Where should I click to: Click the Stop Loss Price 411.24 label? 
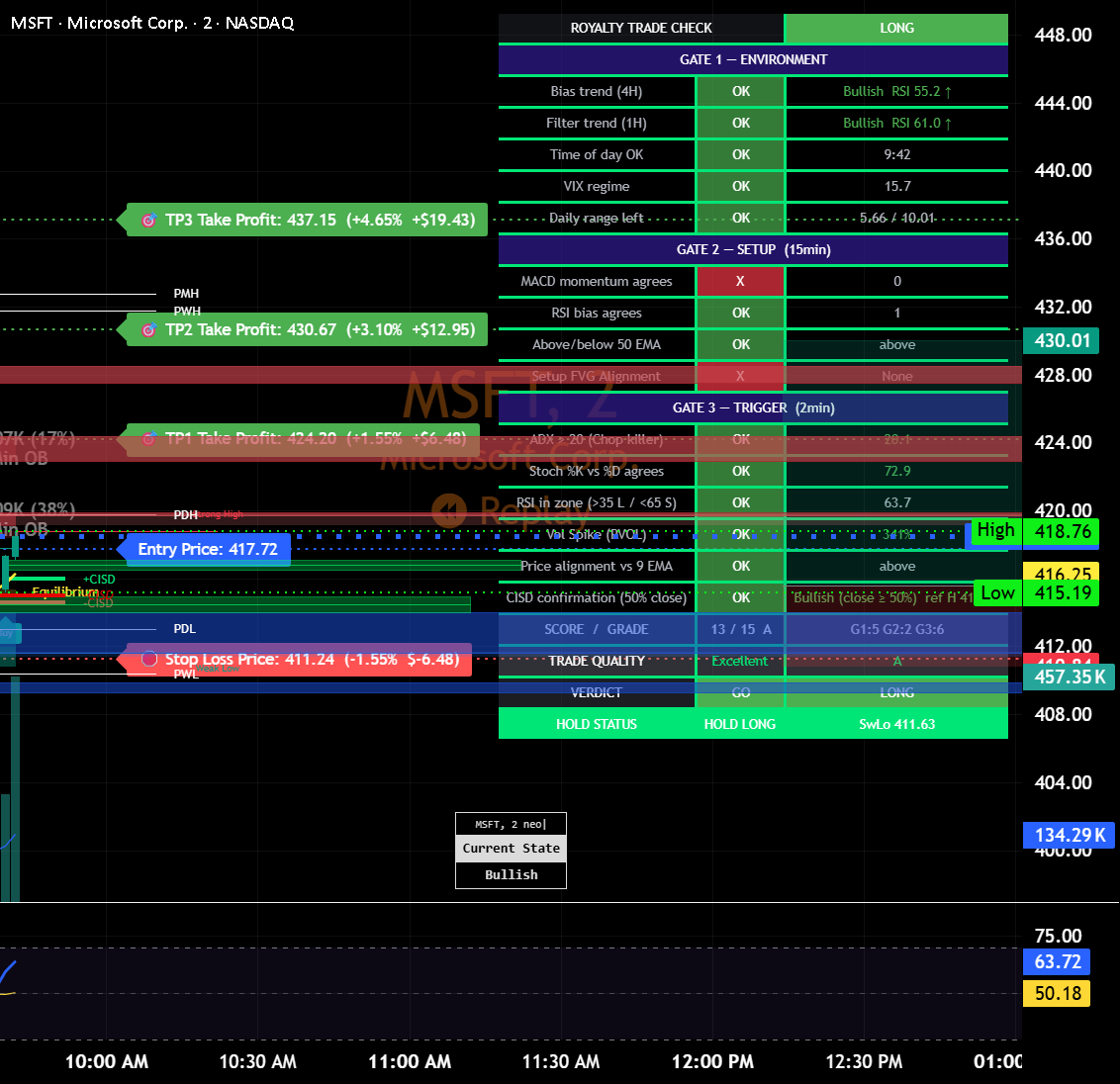[294, 659]
